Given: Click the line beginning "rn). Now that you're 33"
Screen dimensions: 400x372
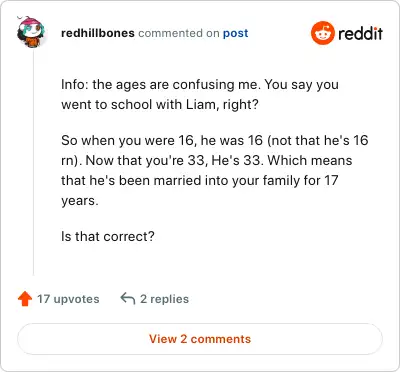Looking at the screenshot, I should click(207, 161).
